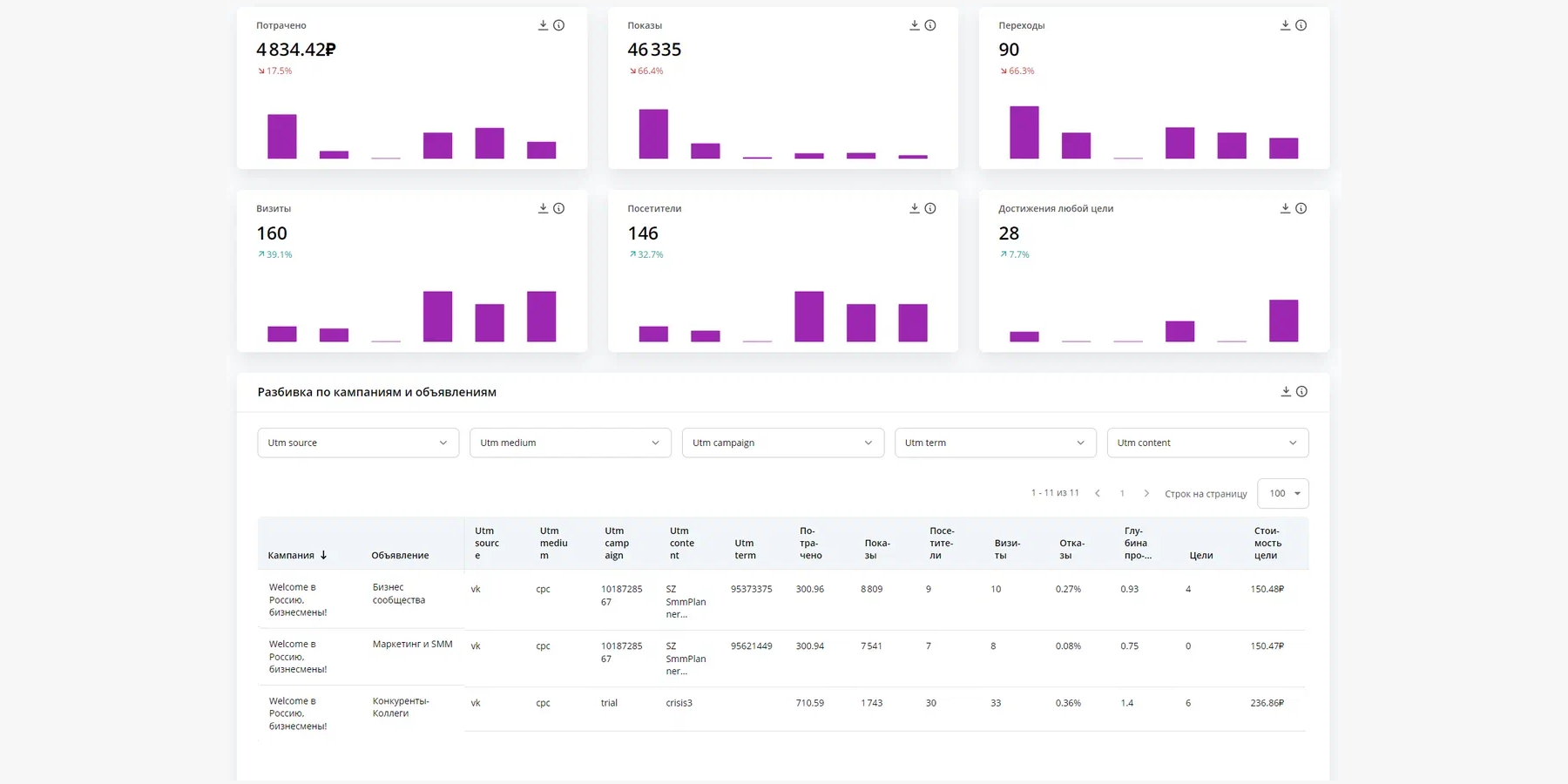This screenshot has width=1568, height=784.
Task: Click the download icon on the Визиты card
Action: pos(543,208)
